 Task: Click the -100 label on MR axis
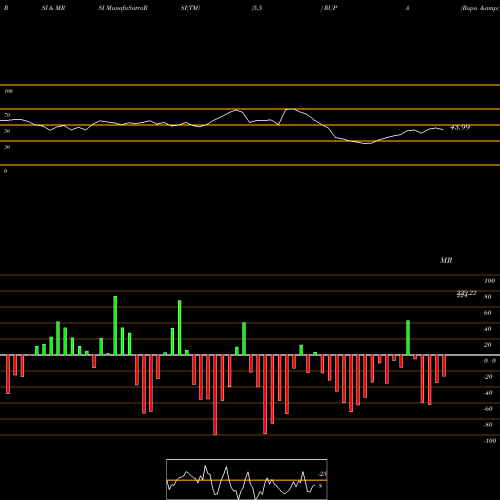pyautogui.click(x=490, y=441)
